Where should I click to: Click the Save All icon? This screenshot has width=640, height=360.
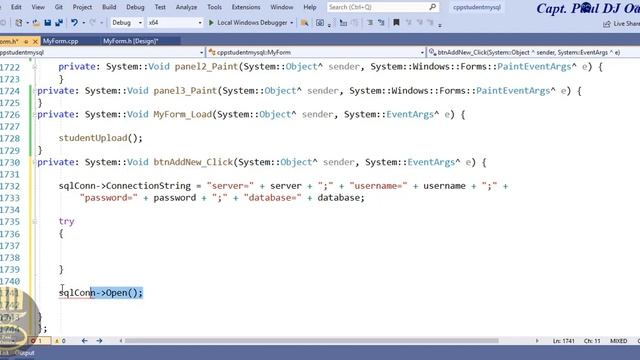(x=59, y=23)
